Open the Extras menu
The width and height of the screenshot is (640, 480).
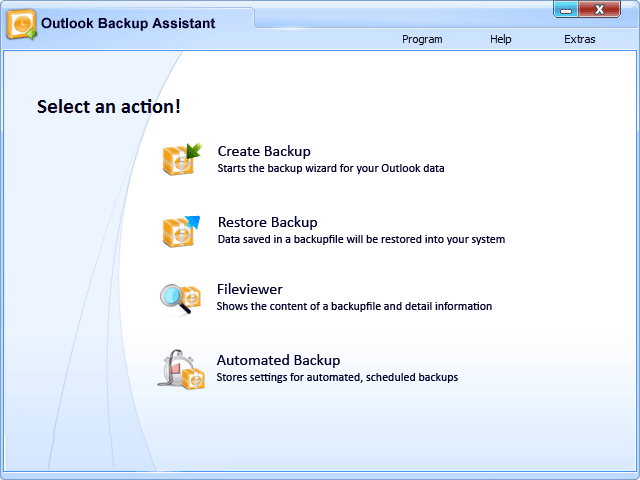click(x=579, y=39)
